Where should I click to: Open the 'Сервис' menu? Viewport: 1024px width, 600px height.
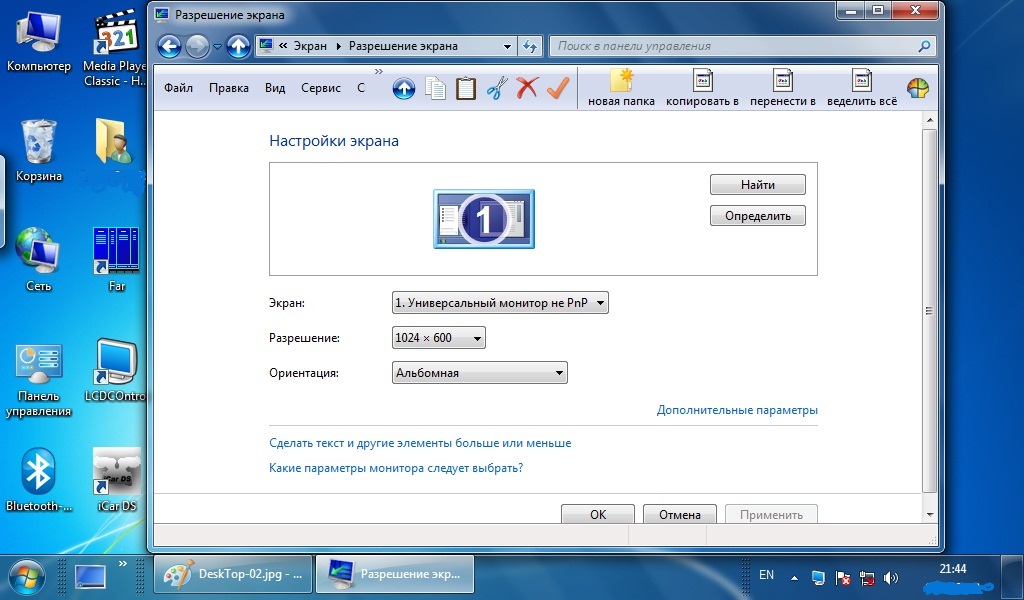(x=321, y=88)
